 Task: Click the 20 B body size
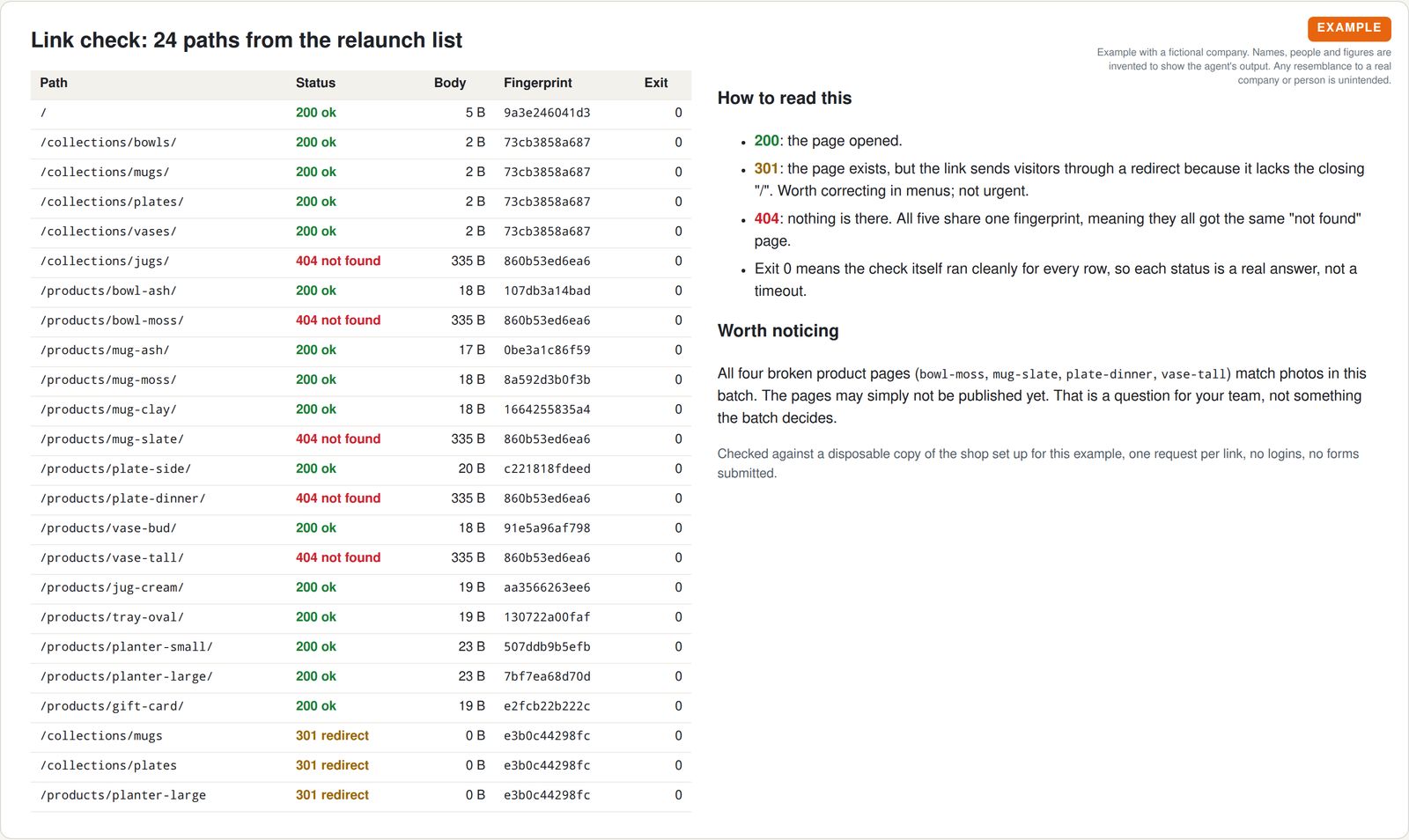tap(472, 469)
